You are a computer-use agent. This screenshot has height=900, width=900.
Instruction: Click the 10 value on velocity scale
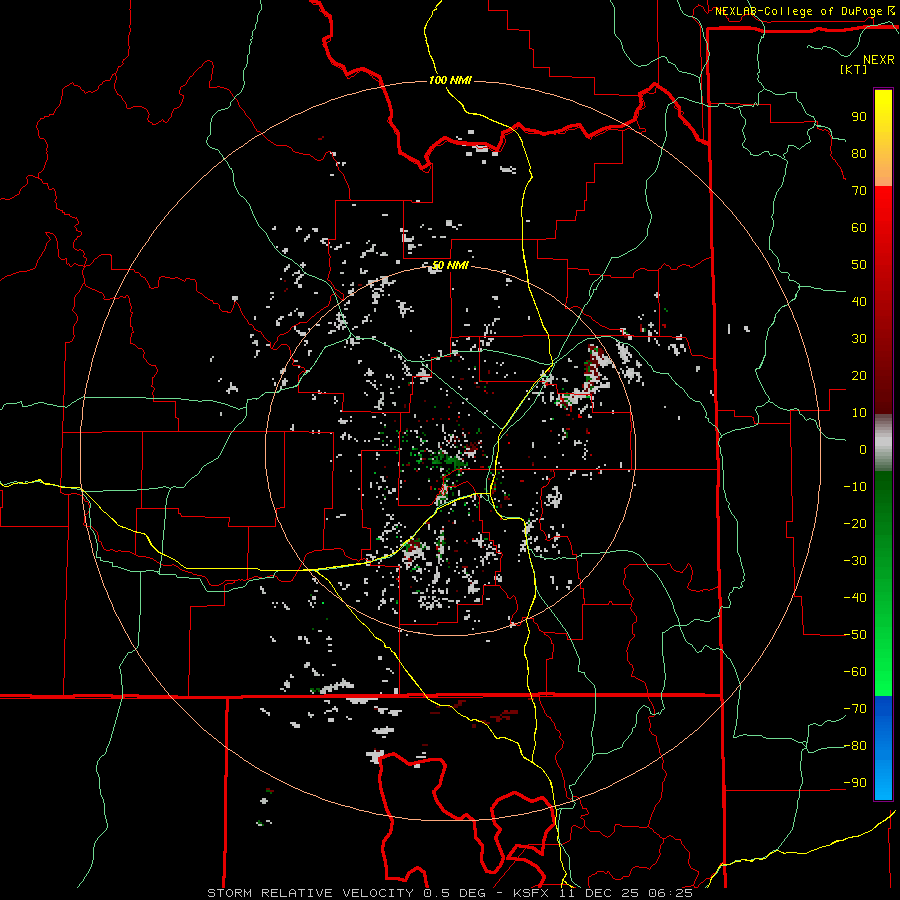tap(859, 413)
